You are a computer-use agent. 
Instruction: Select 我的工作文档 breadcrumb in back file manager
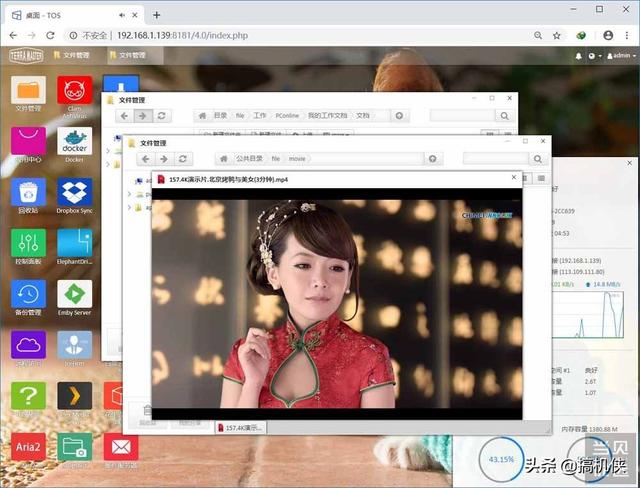coord(327,116)
